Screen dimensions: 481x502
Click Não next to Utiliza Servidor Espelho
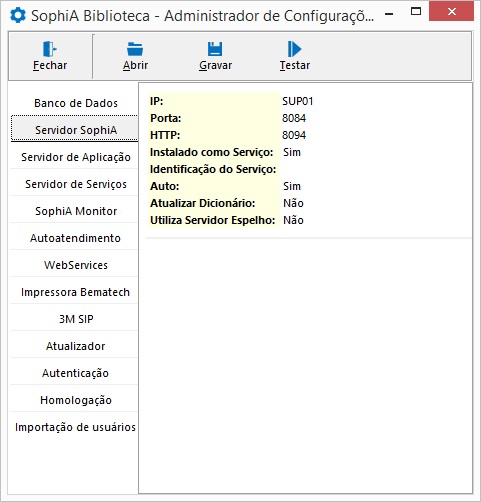(293, 220)
